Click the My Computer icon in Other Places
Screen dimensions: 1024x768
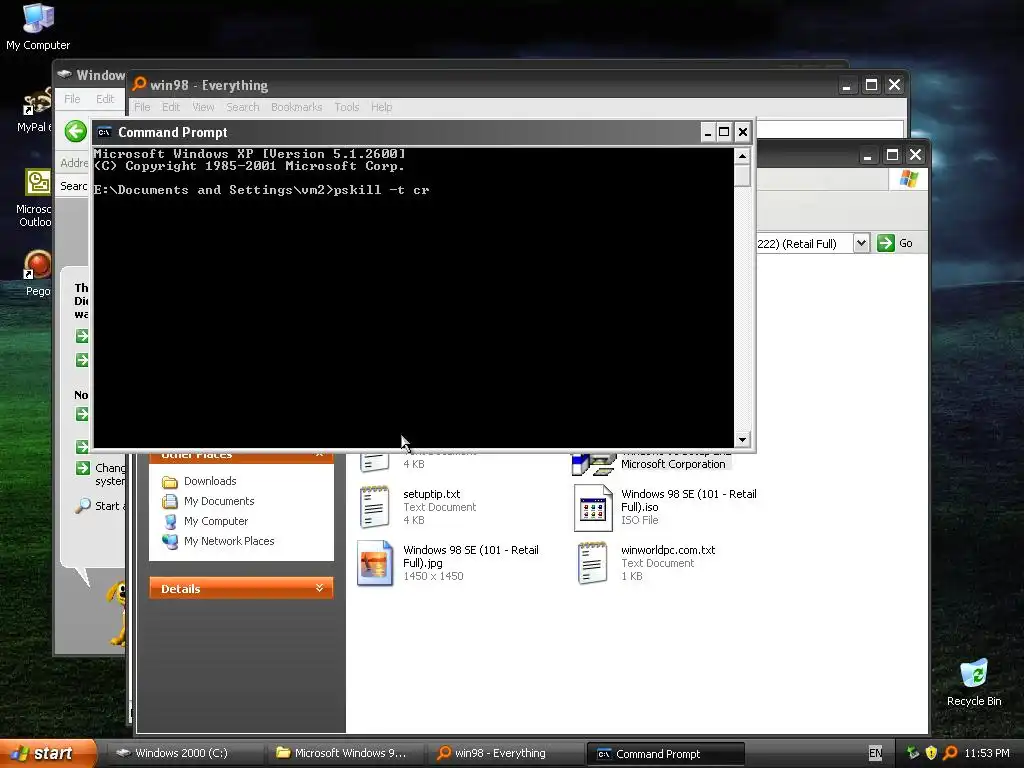point(170,522)
